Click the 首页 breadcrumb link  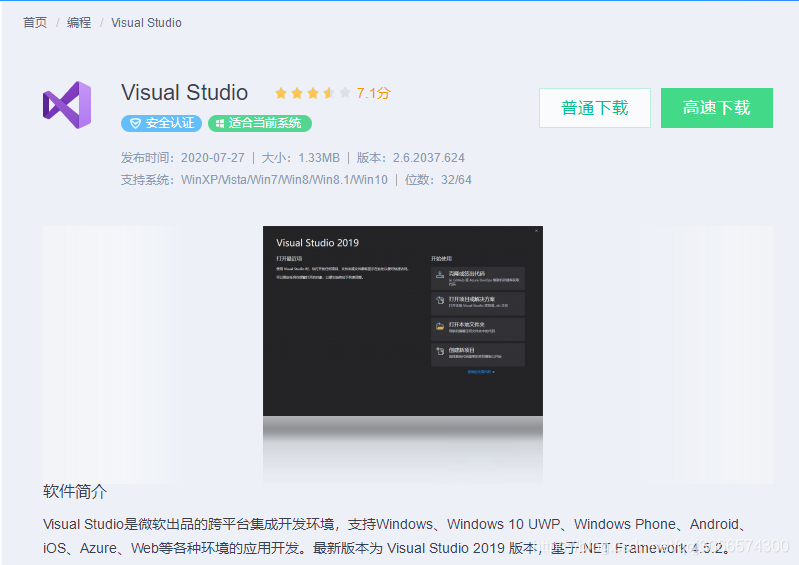tap(35, 23)
